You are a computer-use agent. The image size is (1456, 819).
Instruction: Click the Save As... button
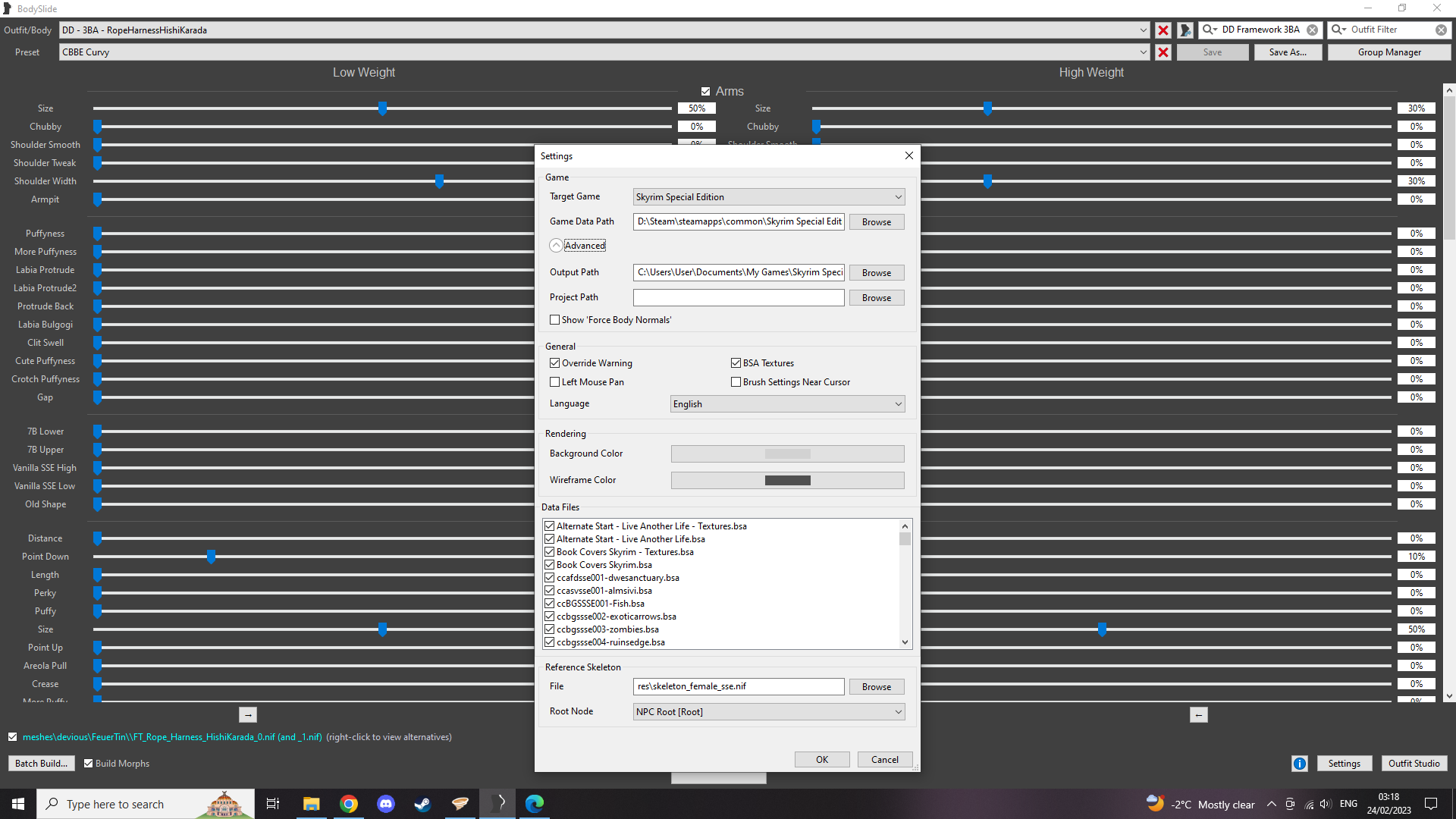(x=1288, y=52)
